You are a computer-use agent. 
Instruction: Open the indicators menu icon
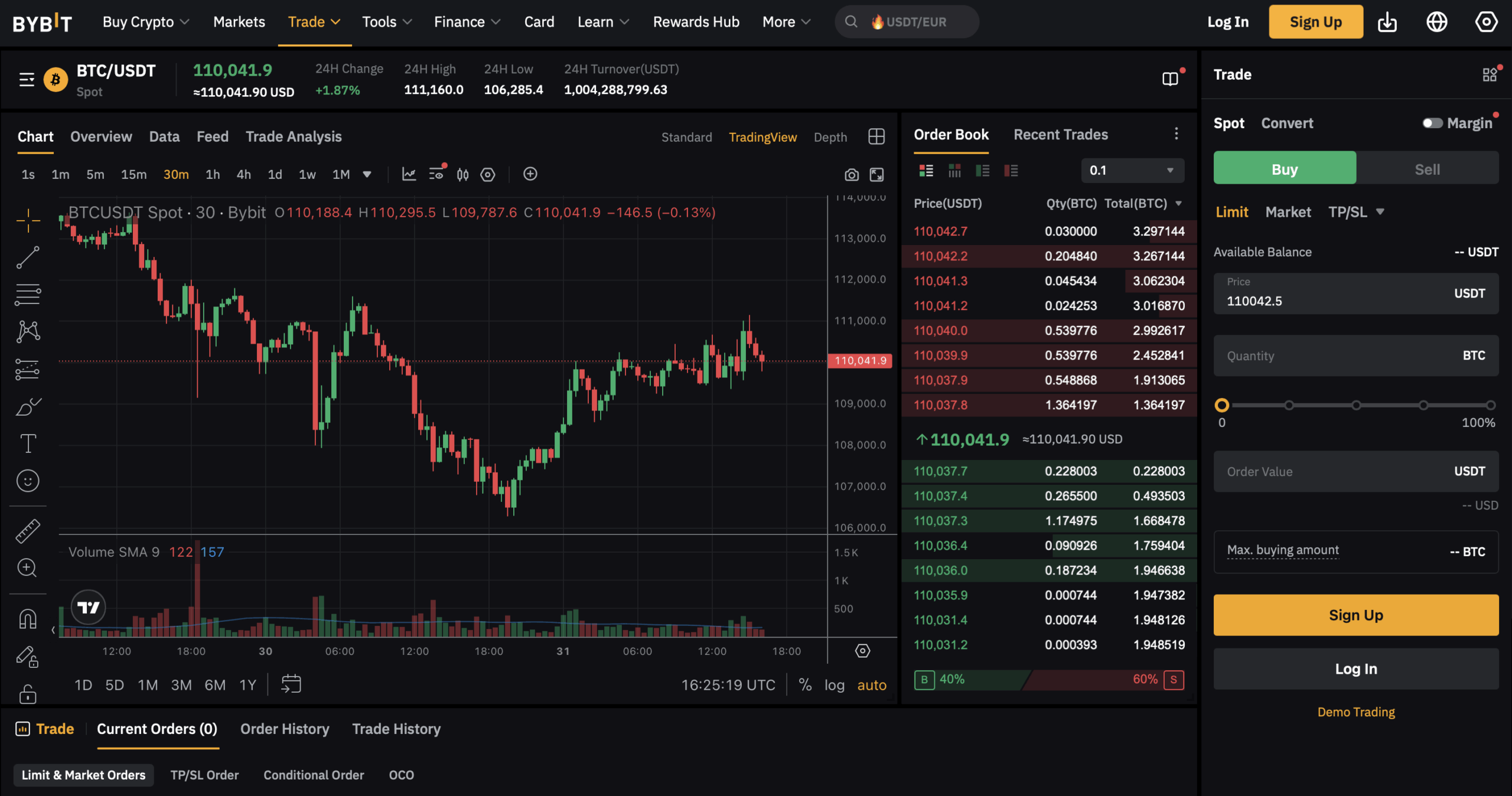coord(437,174)
